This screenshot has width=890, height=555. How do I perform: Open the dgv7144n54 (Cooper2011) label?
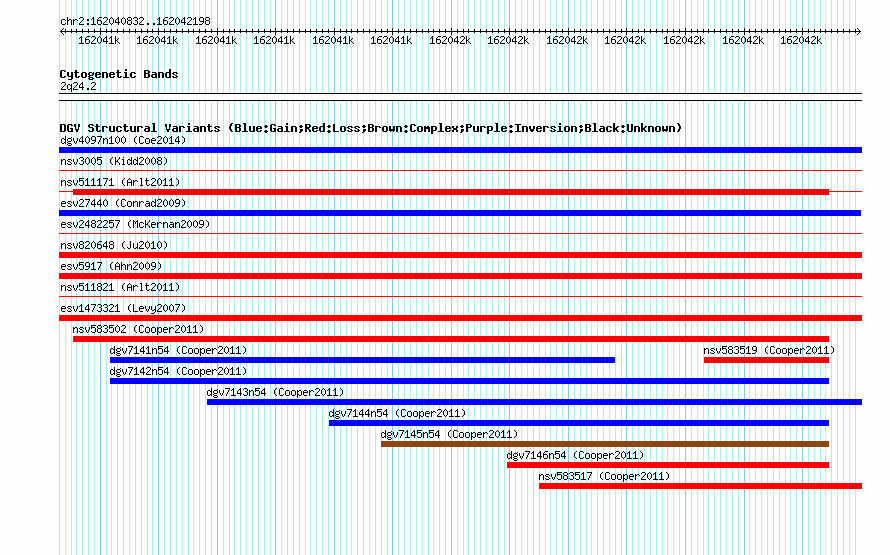pos(397,413)
